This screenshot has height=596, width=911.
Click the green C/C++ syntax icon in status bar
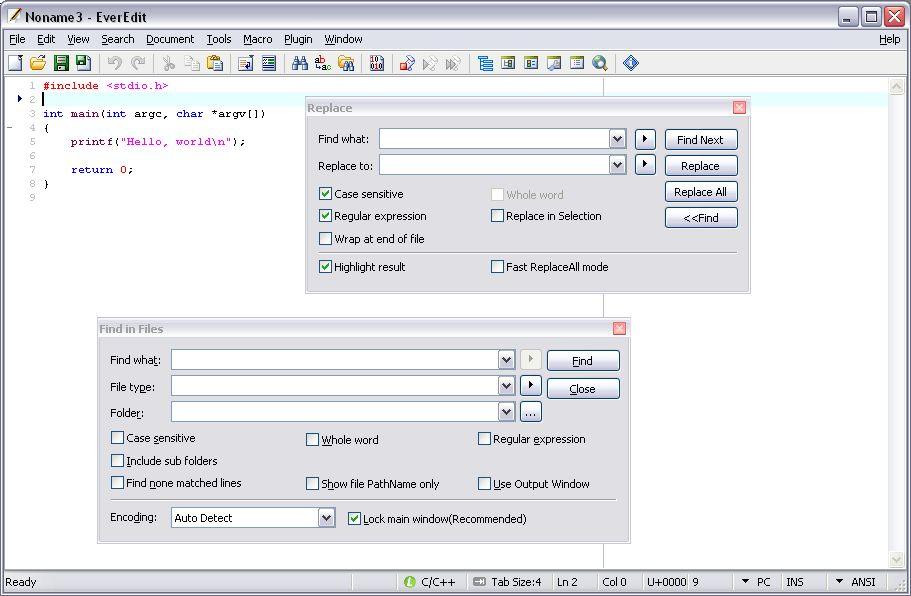click(410, 581)
